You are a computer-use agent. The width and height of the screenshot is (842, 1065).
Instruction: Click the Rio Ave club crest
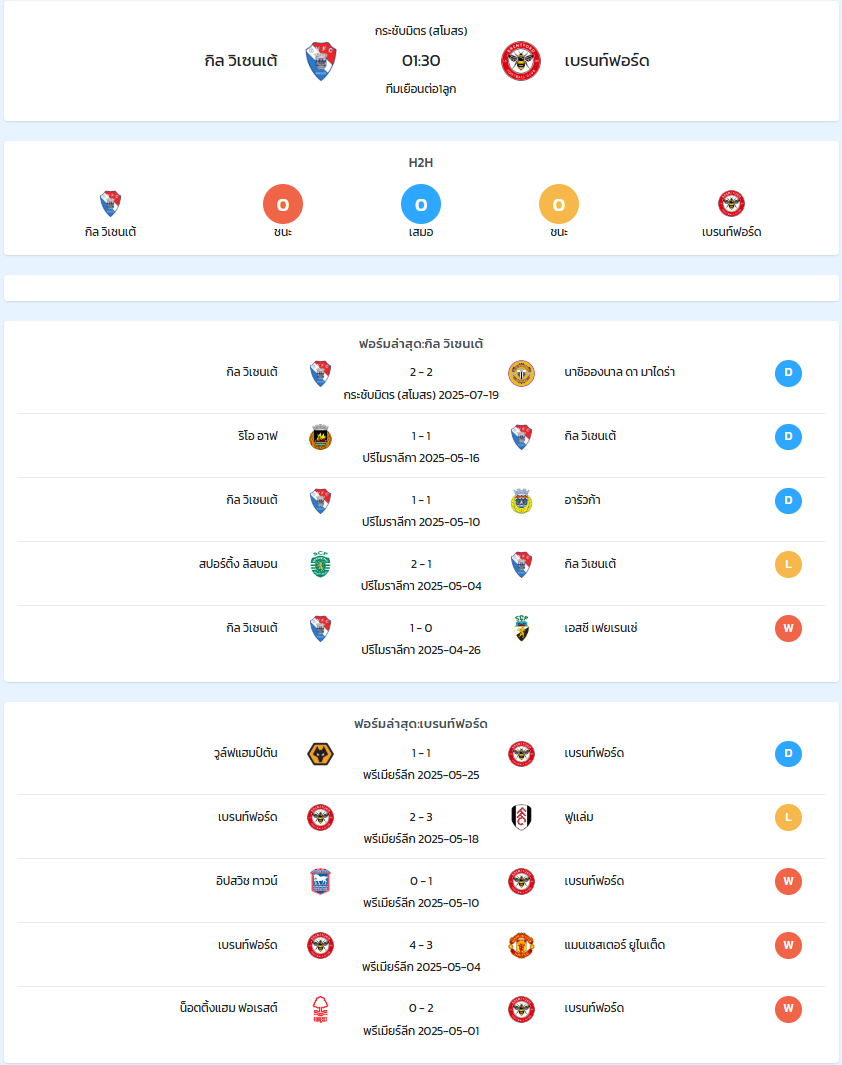(321, 437)
